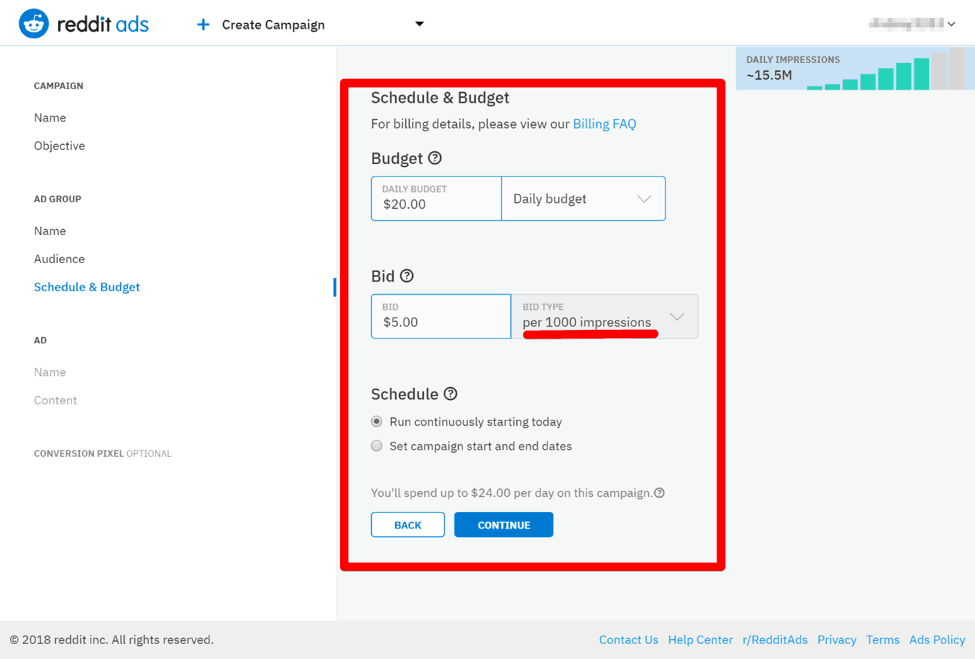Open the Bid Type dropdown
Image resolution: width=975 pixels, height=659 pixels.
point(604,317)
